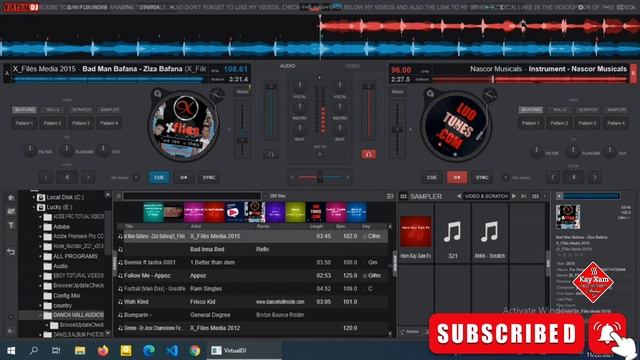Select ROLLS pad mode on the left deck

(53, 110)
